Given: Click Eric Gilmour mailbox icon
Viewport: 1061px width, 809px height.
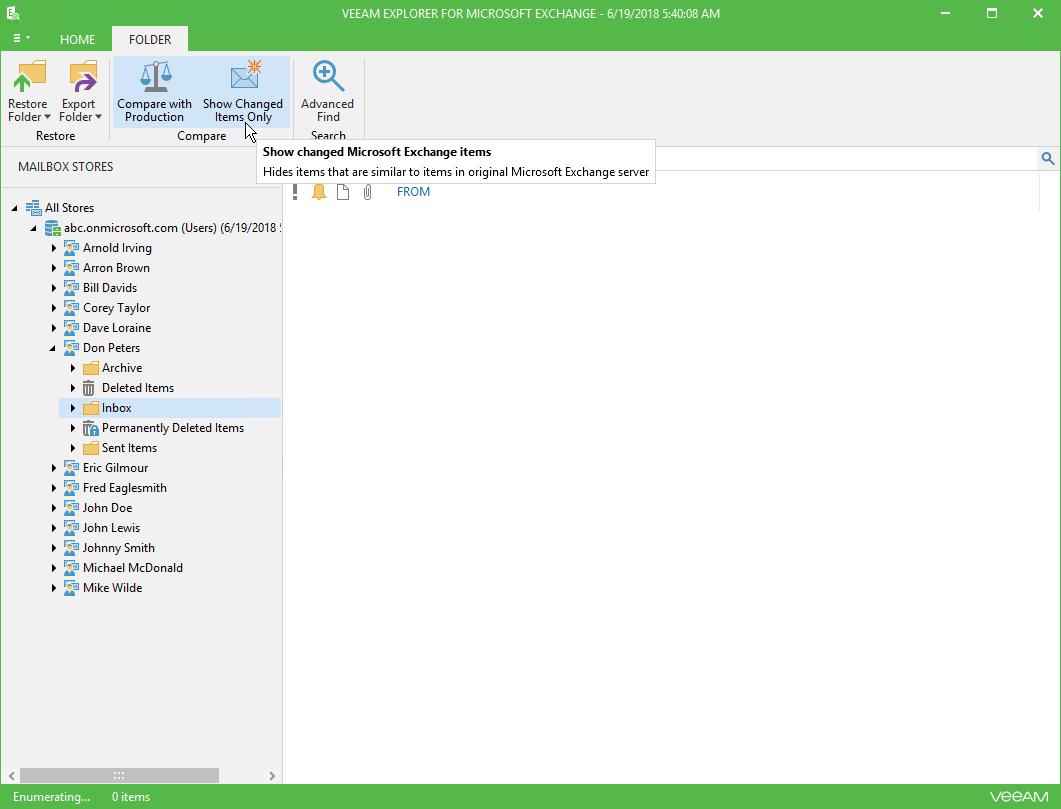Looking at the screenshot, I should coord(71,467).
